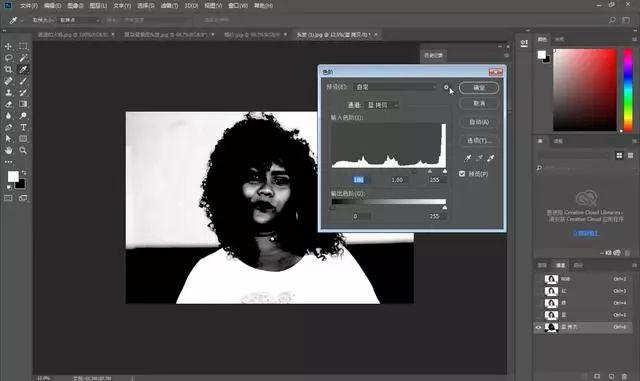
Task: Select the Clone Stamp tool
Action: [x=8, y=93]
